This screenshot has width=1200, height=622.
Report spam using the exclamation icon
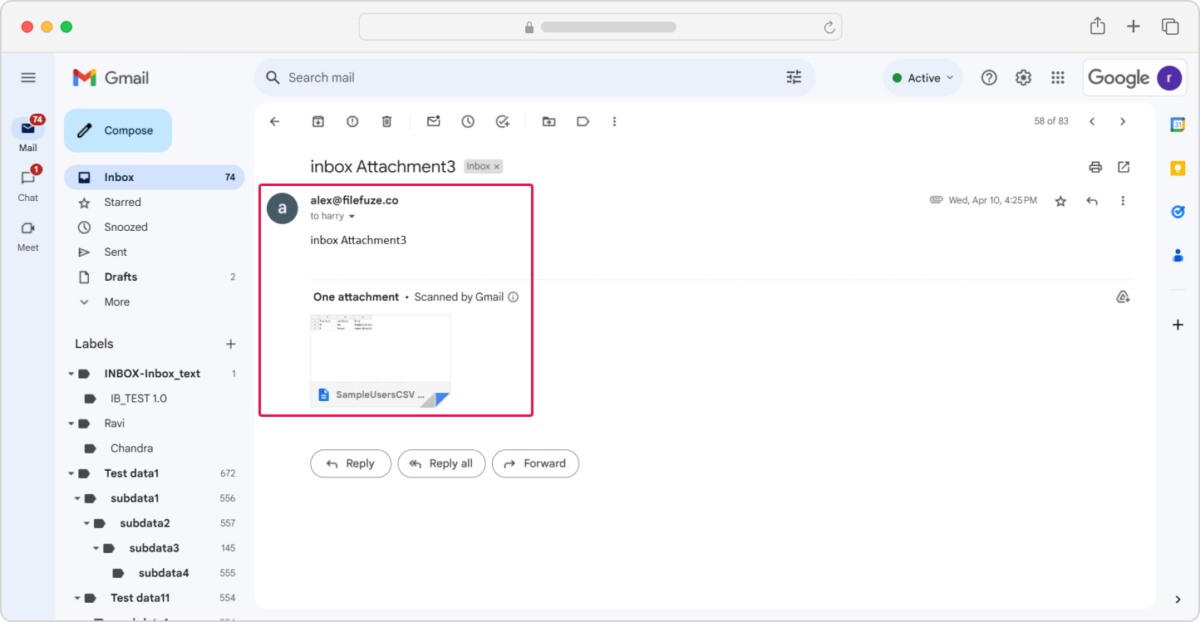(x=352, y=121)
